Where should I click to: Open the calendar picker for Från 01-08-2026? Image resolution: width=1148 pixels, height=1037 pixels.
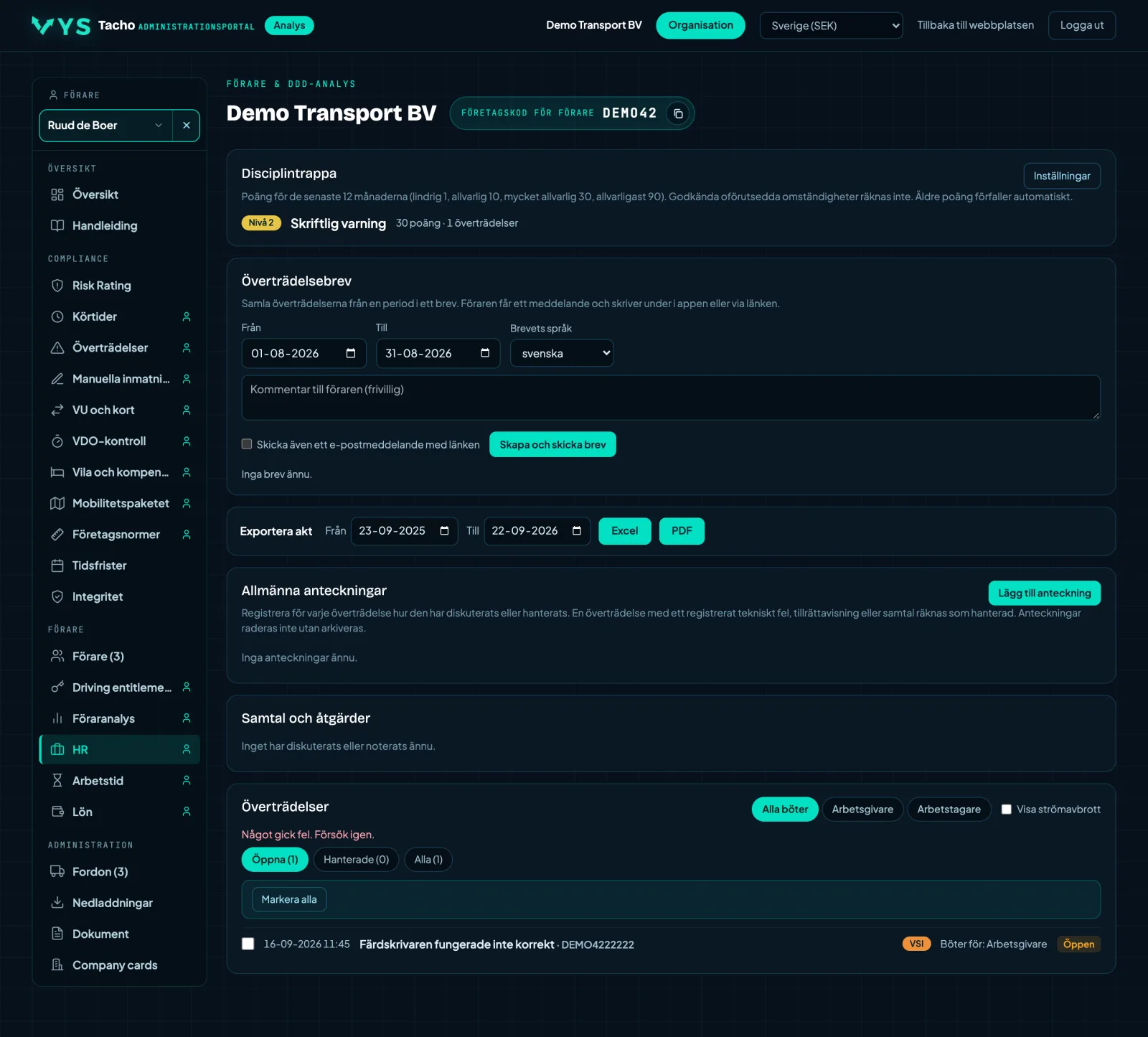click(351, 353)
